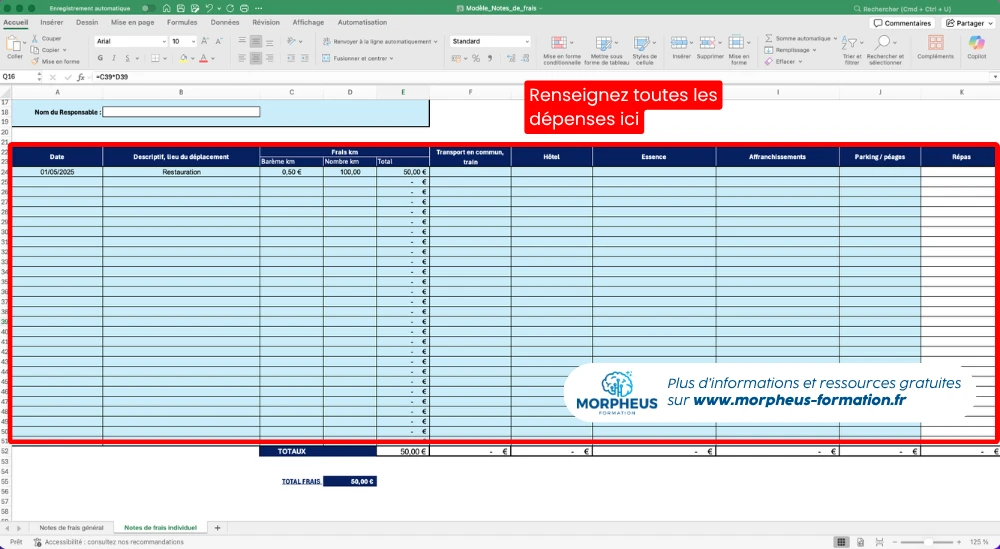Apply comma separator style
This screenshot has height=549, width=1000.
click(490, 58)
